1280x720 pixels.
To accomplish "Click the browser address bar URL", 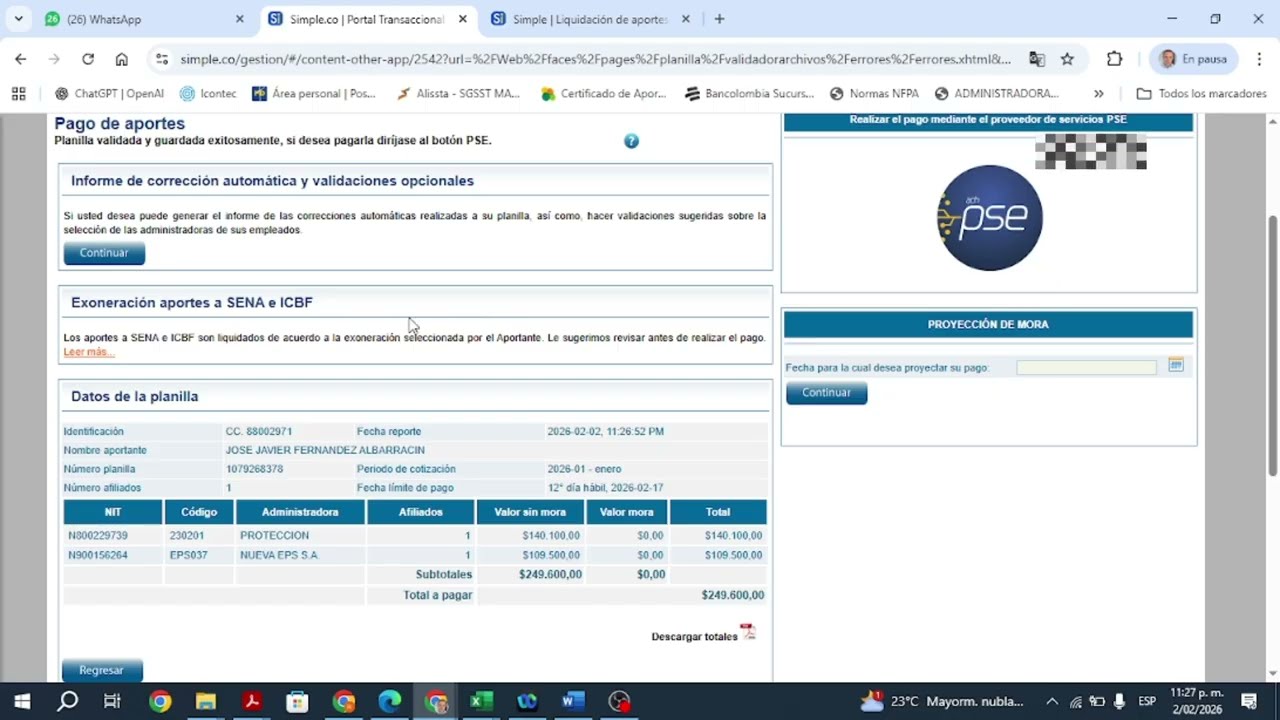I will [595, 59].
